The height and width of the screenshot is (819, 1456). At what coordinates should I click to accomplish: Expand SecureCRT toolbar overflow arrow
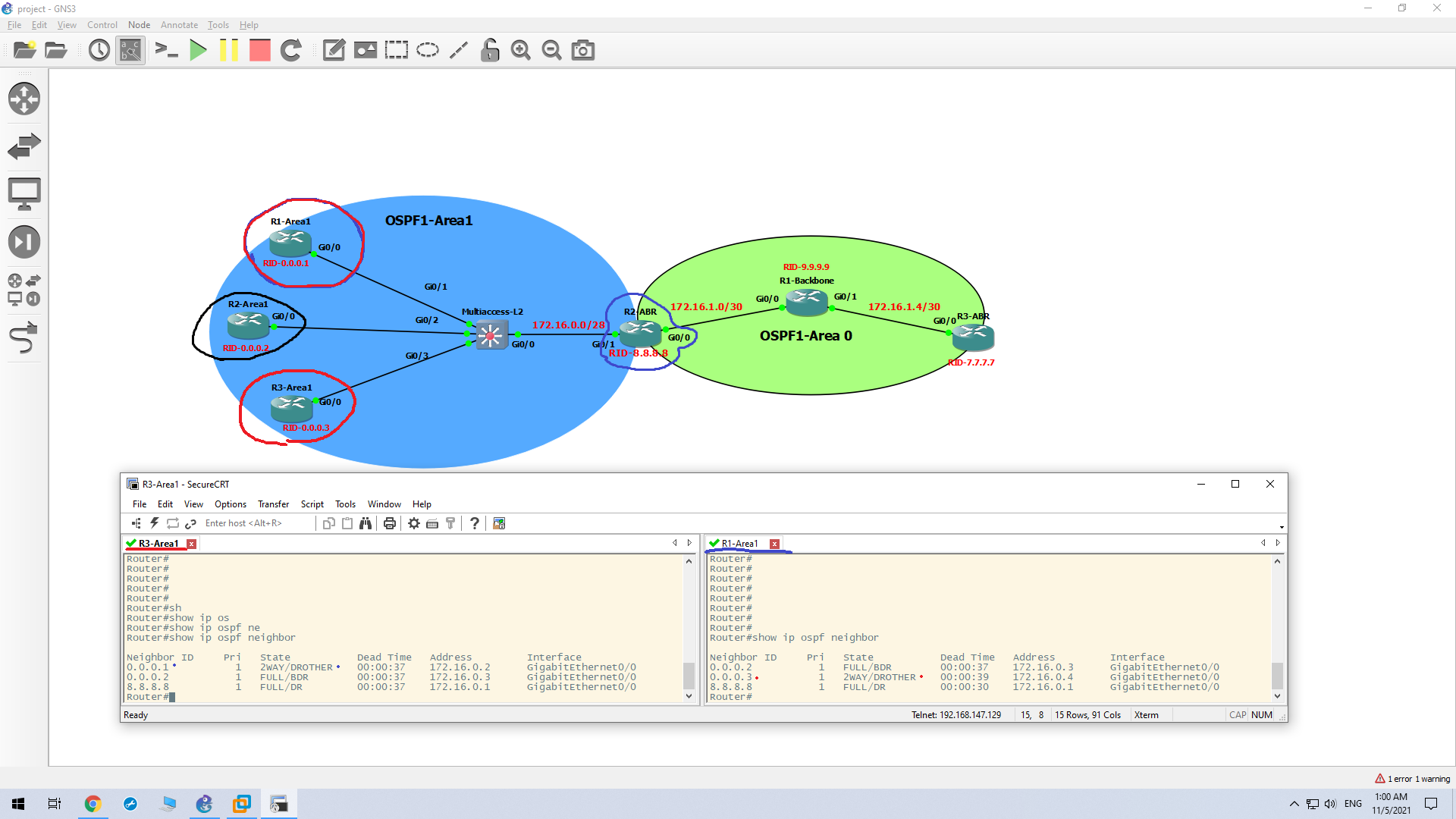tap(1282, 527)
